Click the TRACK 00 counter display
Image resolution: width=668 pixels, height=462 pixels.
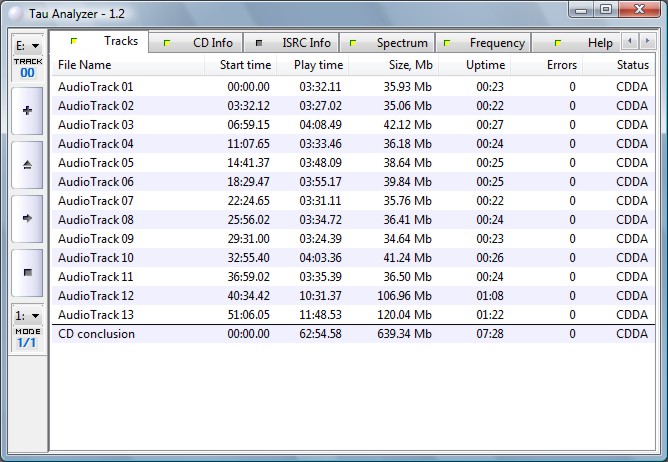tap(26, 68)
